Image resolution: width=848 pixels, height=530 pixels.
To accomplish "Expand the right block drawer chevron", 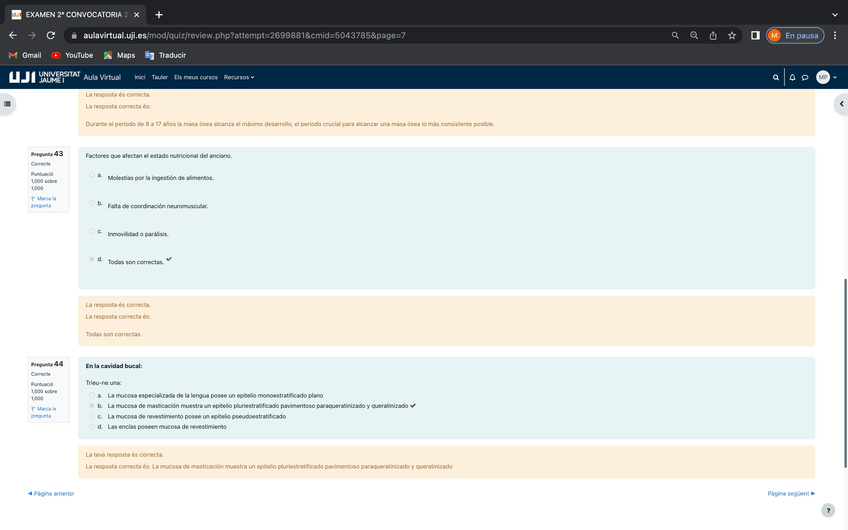I will point(841,103).
